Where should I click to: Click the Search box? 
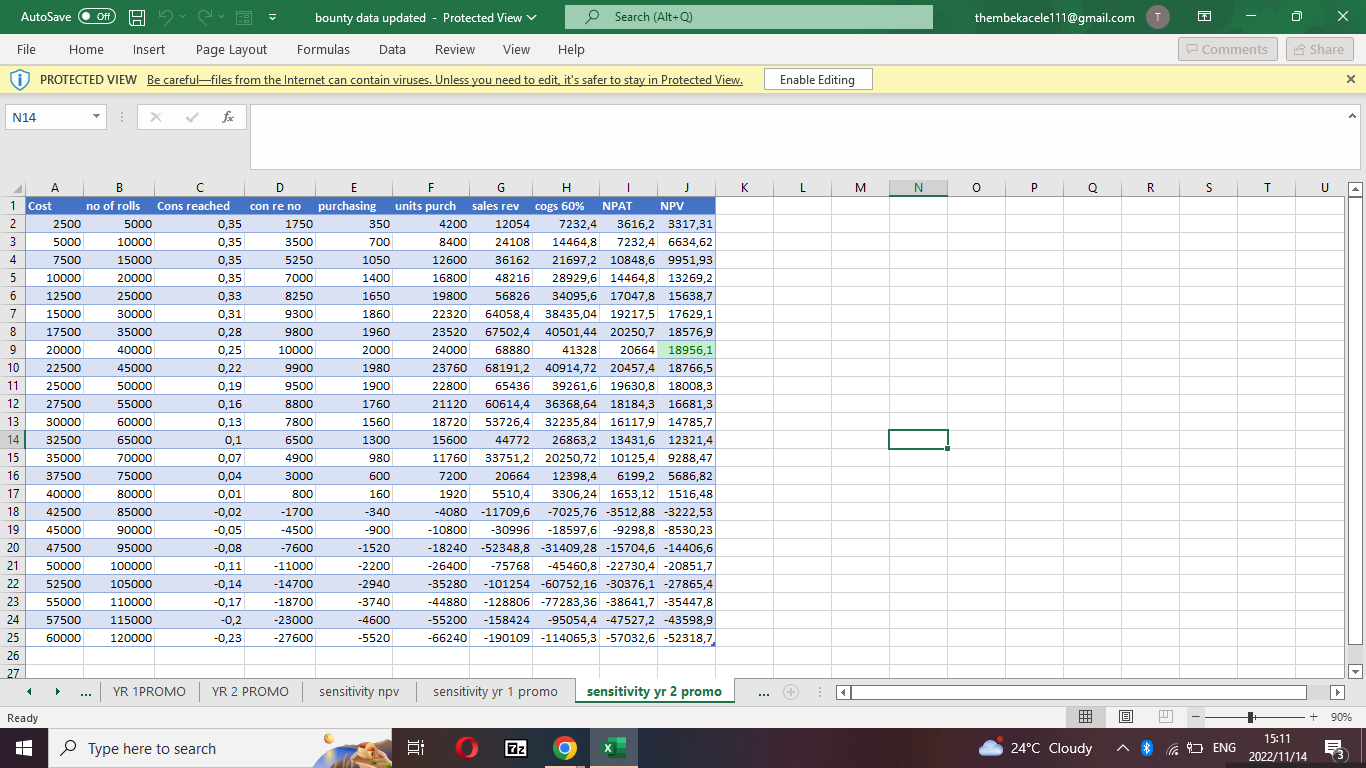tap(748, 17)
